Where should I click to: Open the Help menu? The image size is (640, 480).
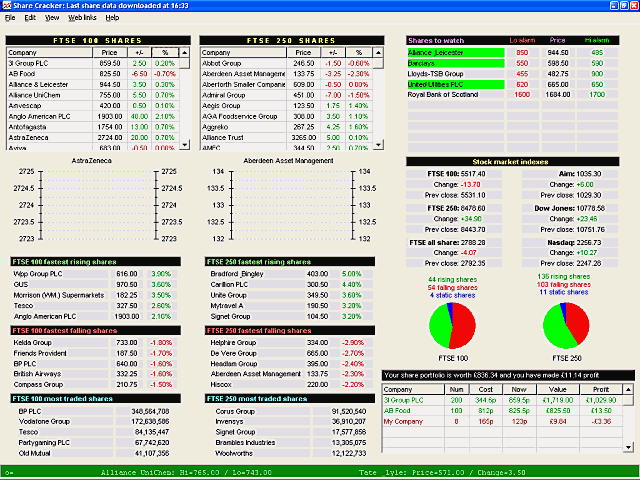coord(112,18)
